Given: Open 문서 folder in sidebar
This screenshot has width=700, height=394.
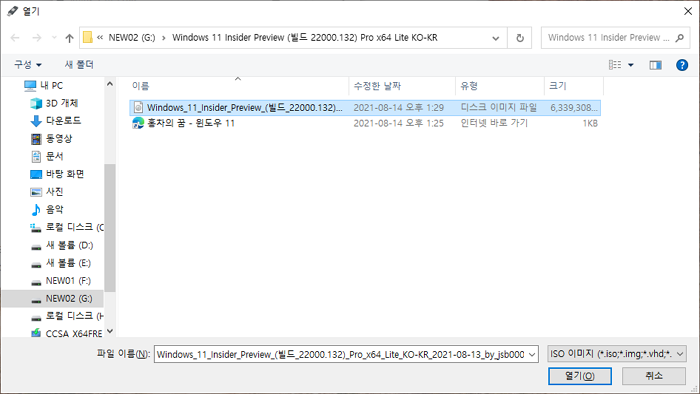Looking at the screenshot, I should click(47, 156).
